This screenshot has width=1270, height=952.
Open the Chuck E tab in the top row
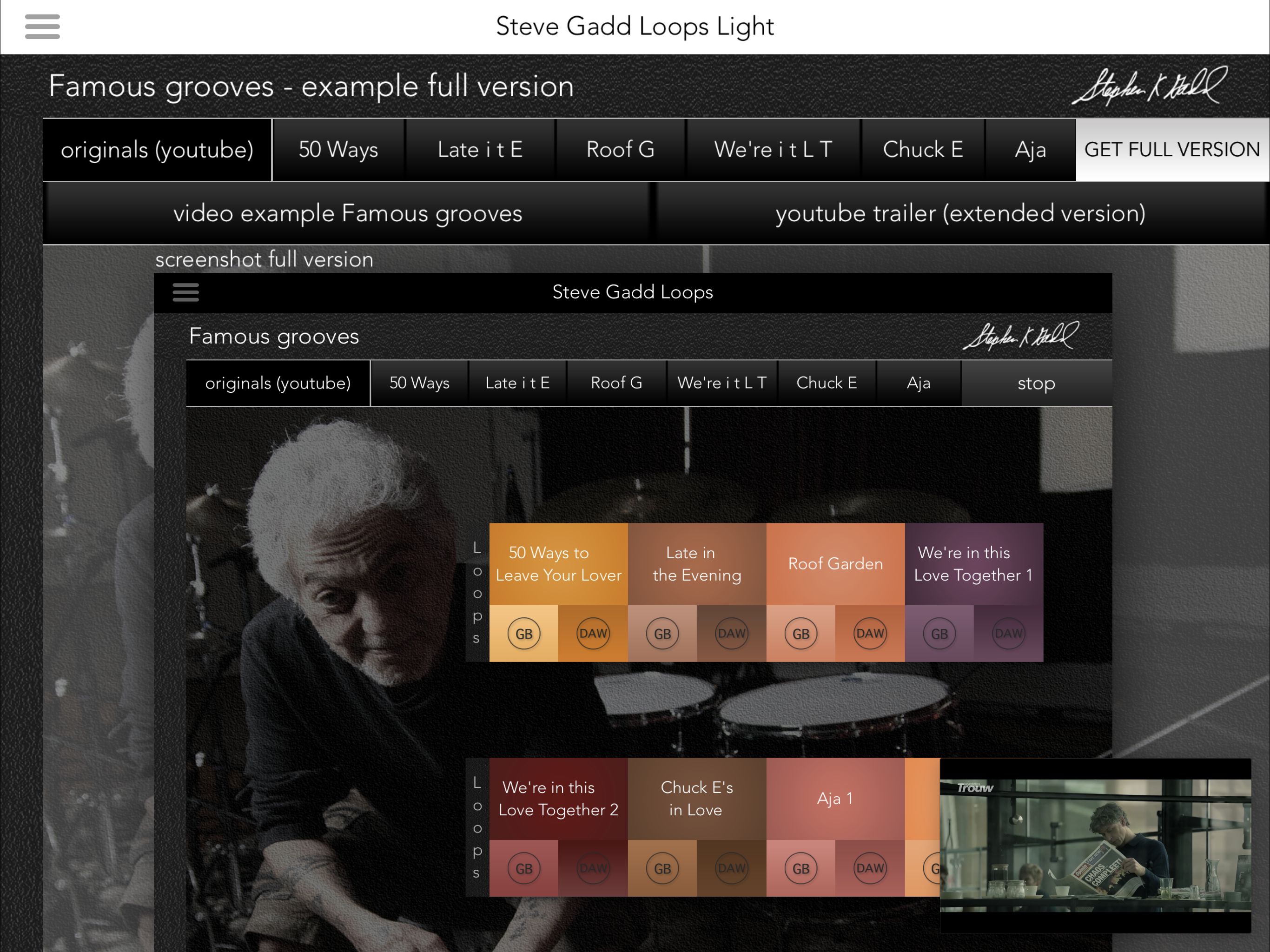(x=923, y=150)
